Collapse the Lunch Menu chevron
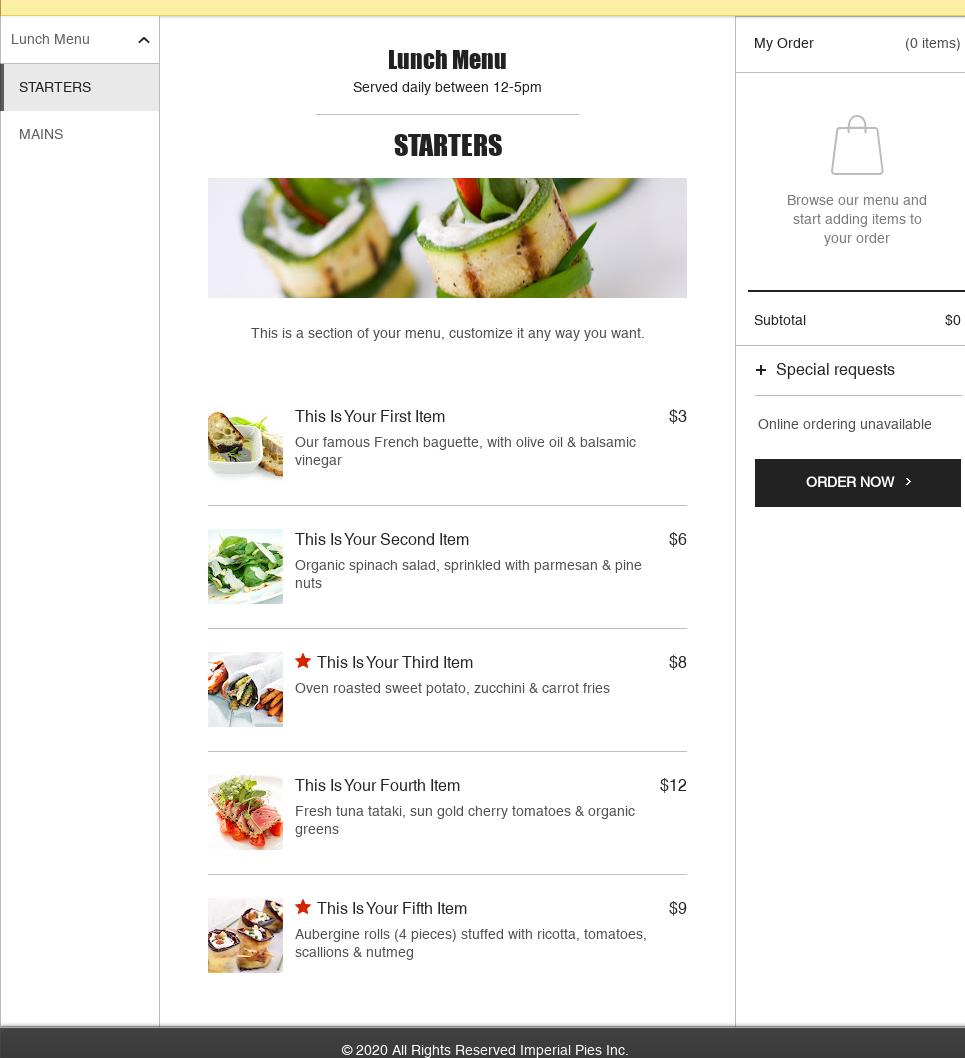 pyautogui.click(x=144, y=40)
